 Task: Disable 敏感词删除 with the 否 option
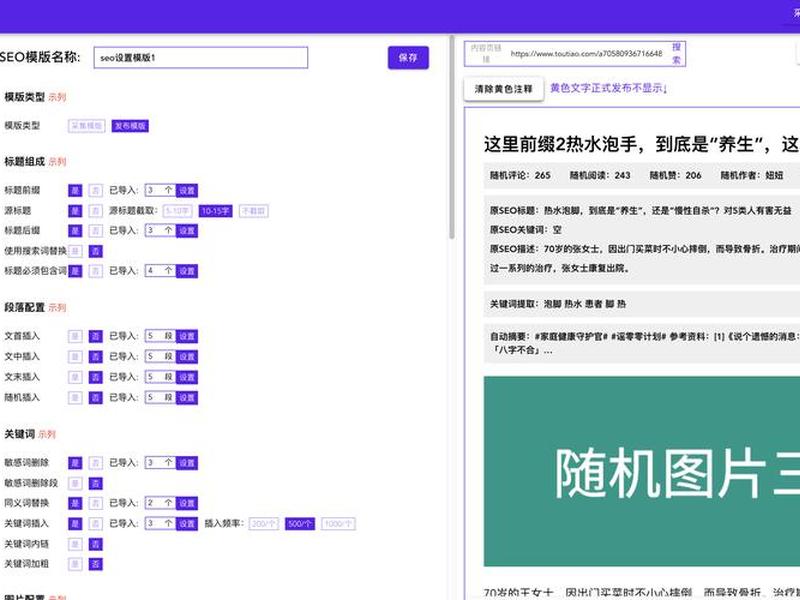coord(95,463)
